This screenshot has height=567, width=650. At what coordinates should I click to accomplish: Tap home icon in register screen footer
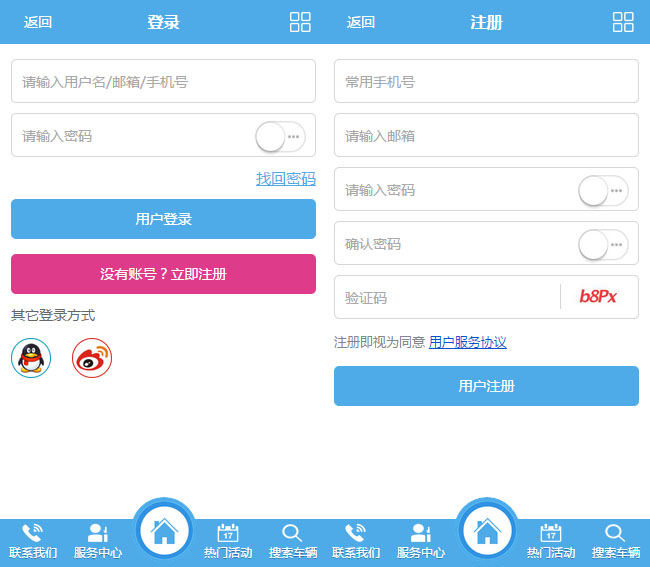coord(487,530)
